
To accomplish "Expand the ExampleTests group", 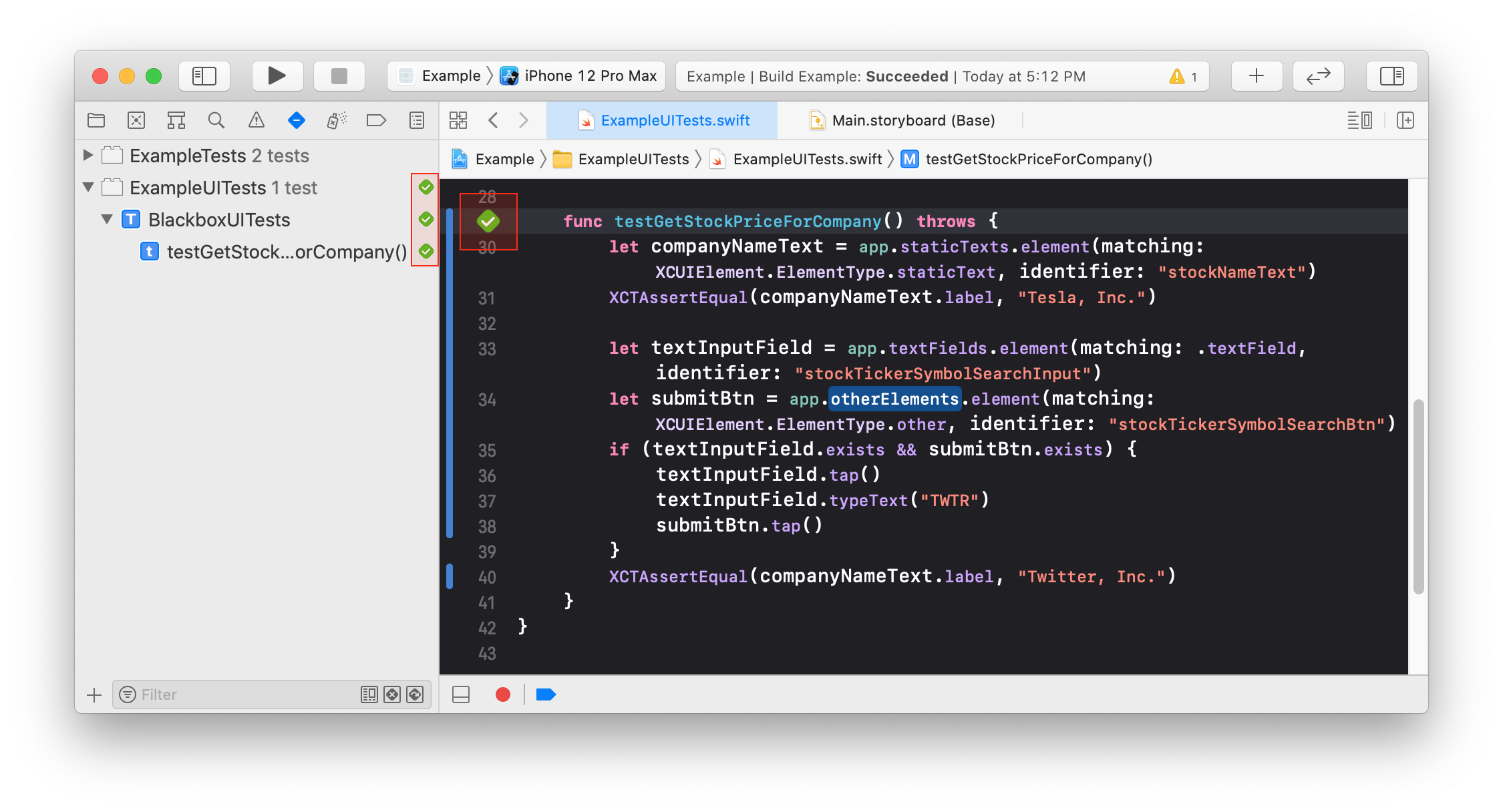I will tap(88, 156).
